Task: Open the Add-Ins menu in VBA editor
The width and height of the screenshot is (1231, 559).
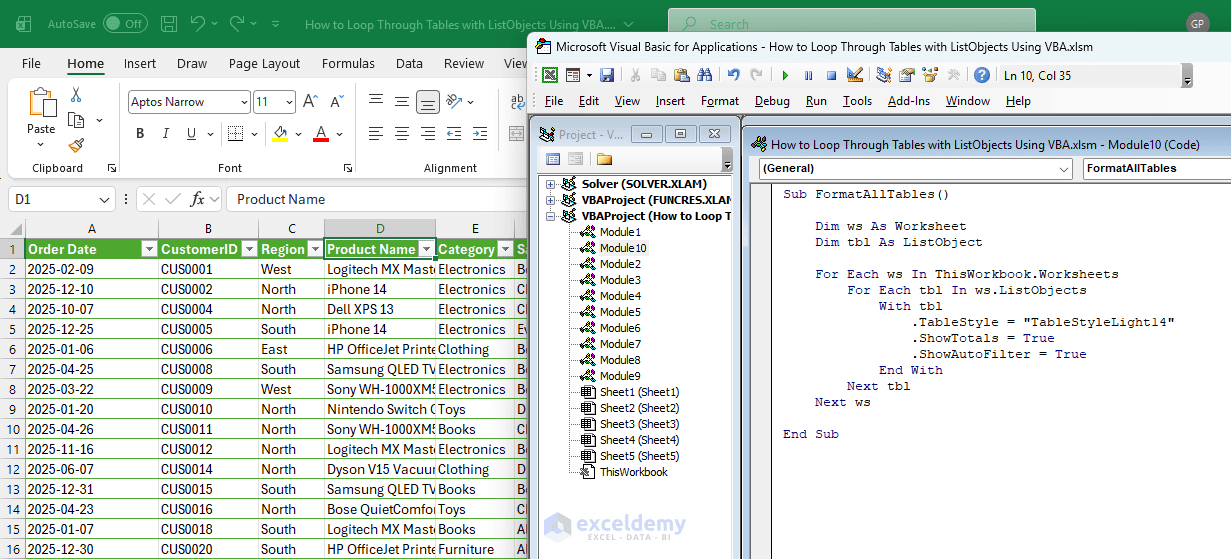Action: [x=909, y=101]
